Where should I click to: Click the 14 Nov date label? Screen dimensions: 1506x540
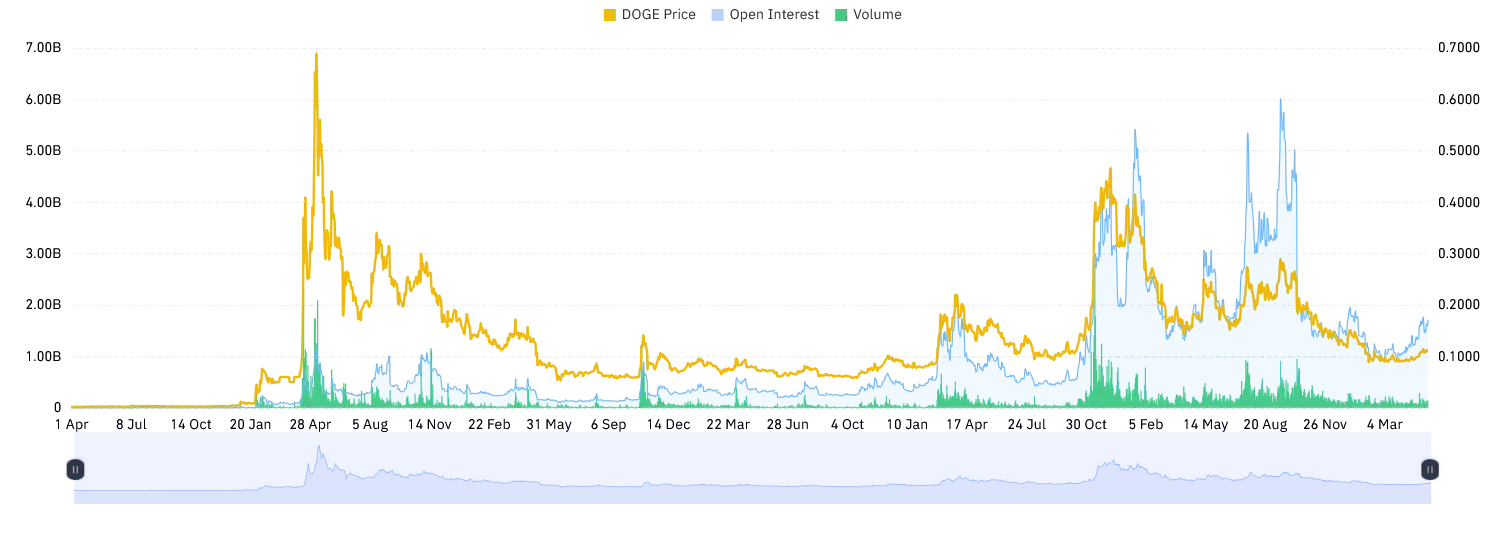430,424
